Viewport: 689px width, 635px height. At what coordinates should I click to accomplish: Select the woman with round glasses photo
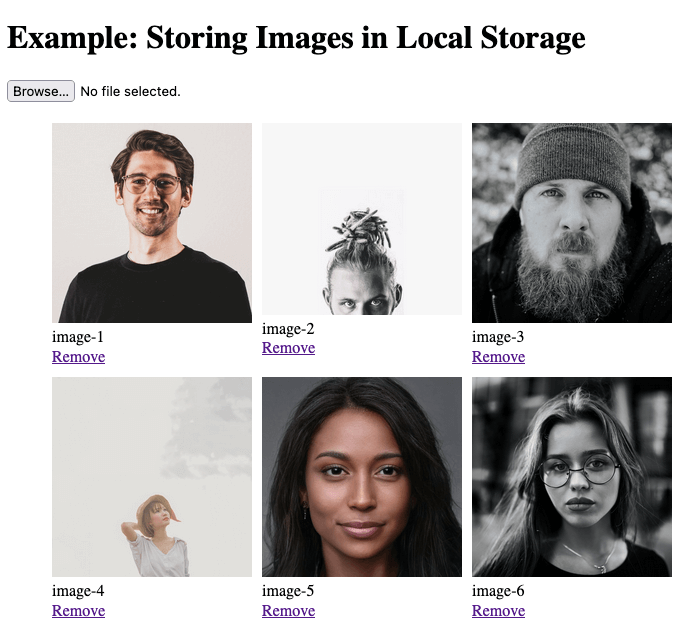coord(572,477)
